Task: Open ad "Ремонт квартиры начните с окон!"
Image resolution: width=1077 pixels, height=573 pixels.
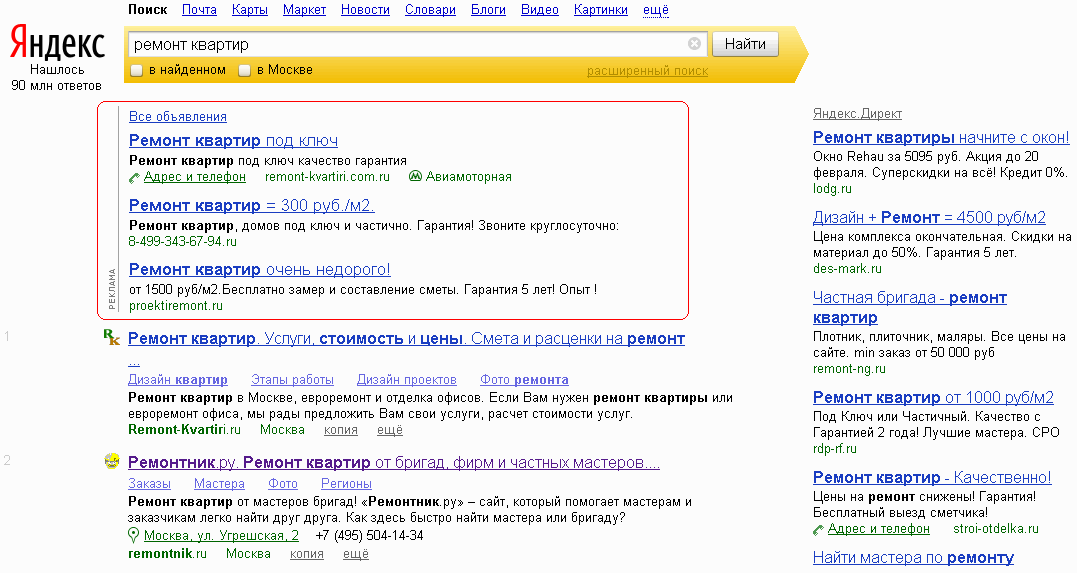Action: pyautogui.click(x=941, y=137)
